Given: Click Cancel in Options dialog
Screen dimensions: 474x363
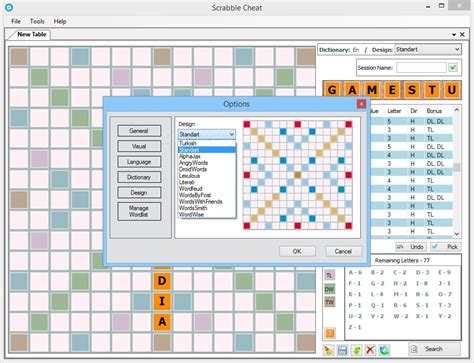Looking at the screenshot, I should click(x=343, y=251).
